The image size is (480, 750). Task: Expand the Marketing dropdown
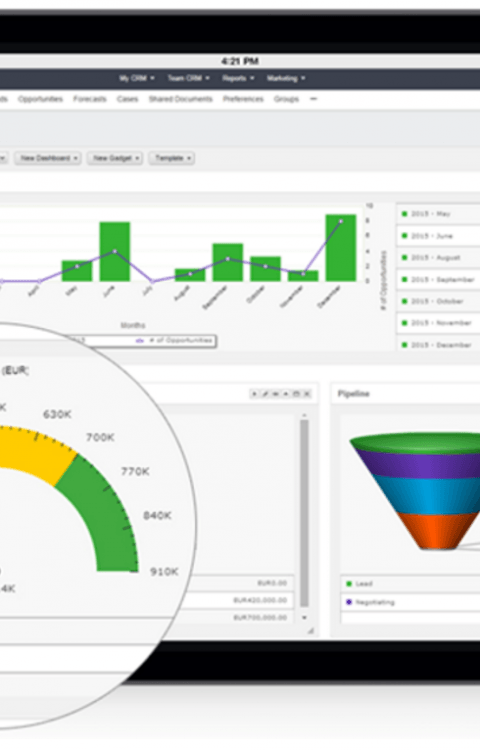tap(286, 78)
